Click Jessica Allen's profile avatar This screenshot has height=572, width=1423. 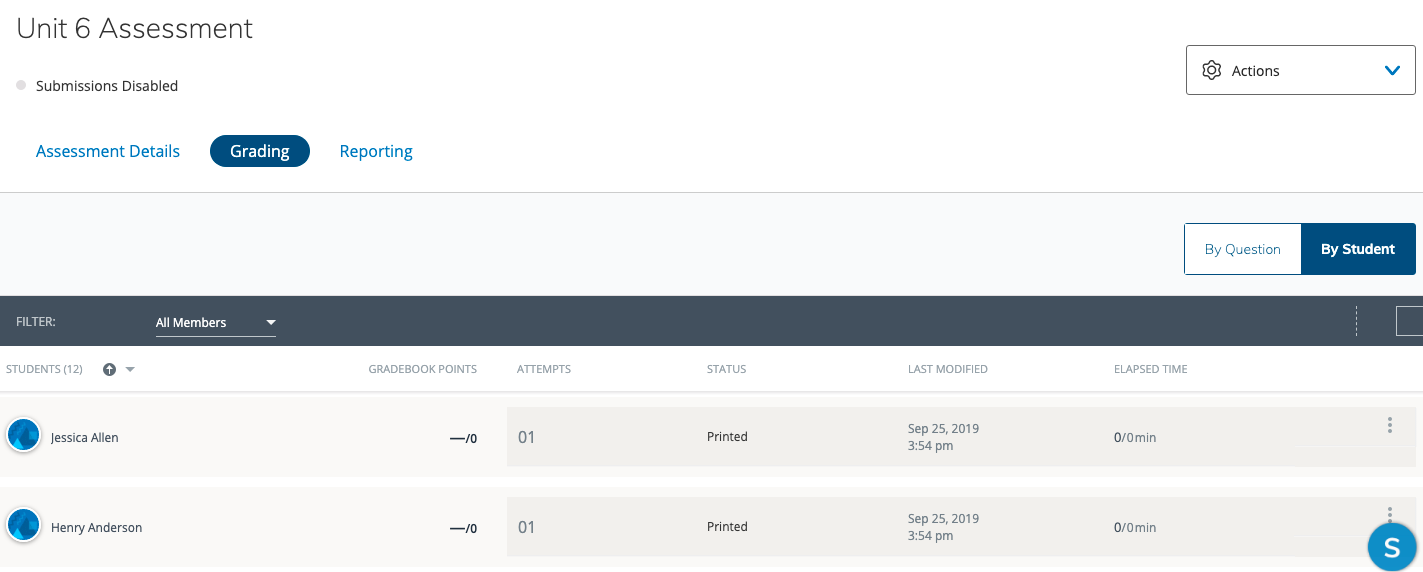(x=23, y=435)
